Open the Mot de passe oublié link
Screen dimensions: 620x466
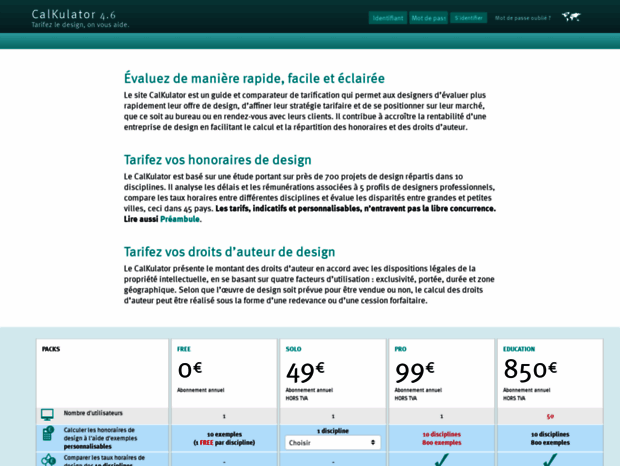522,18
